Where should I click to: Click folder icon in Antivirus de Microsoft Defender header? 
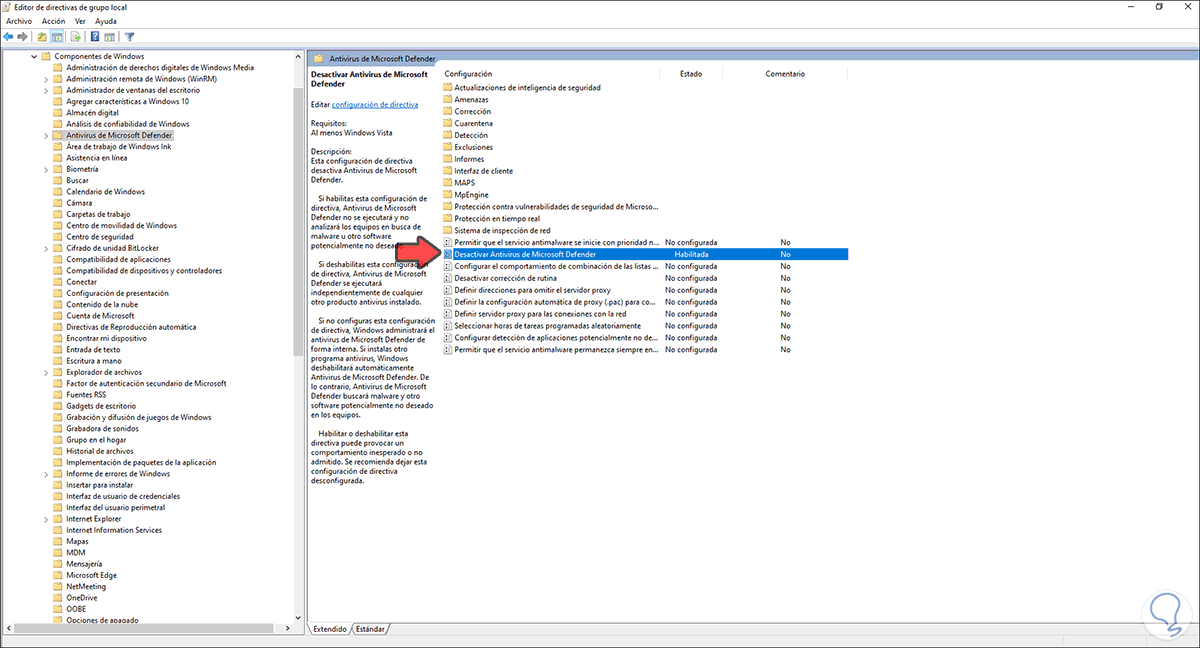319,57
